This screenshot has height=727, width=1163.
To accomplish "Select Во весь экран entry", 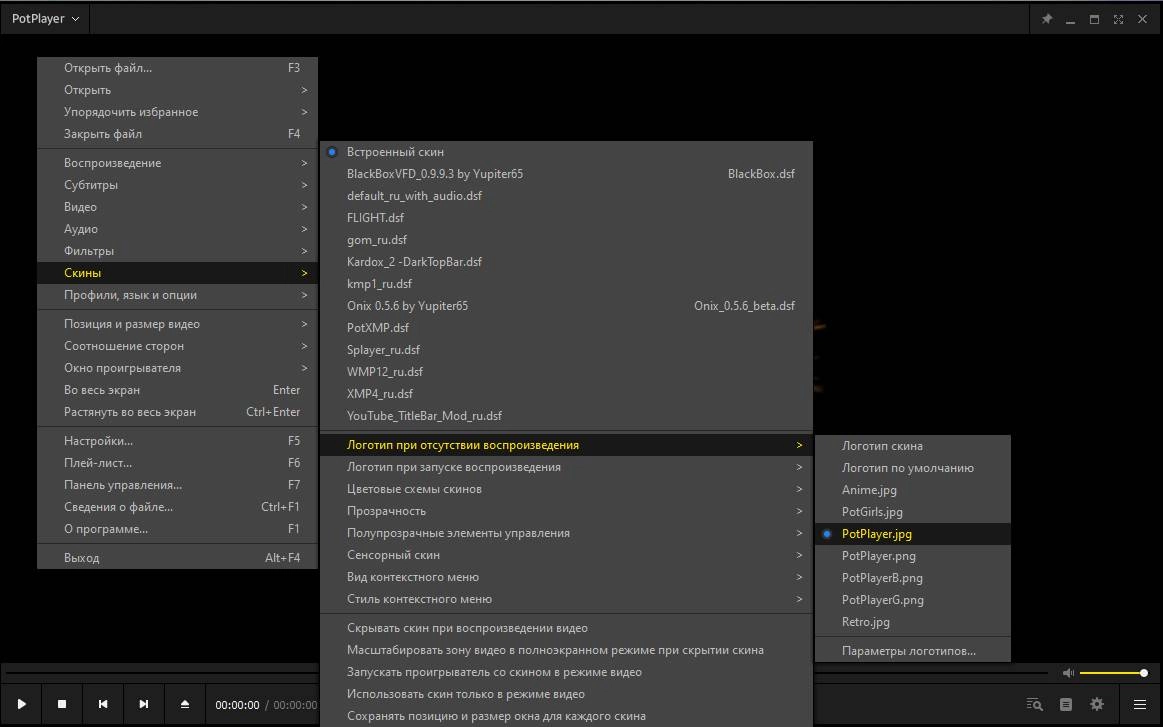I will [x=177, y=389].
